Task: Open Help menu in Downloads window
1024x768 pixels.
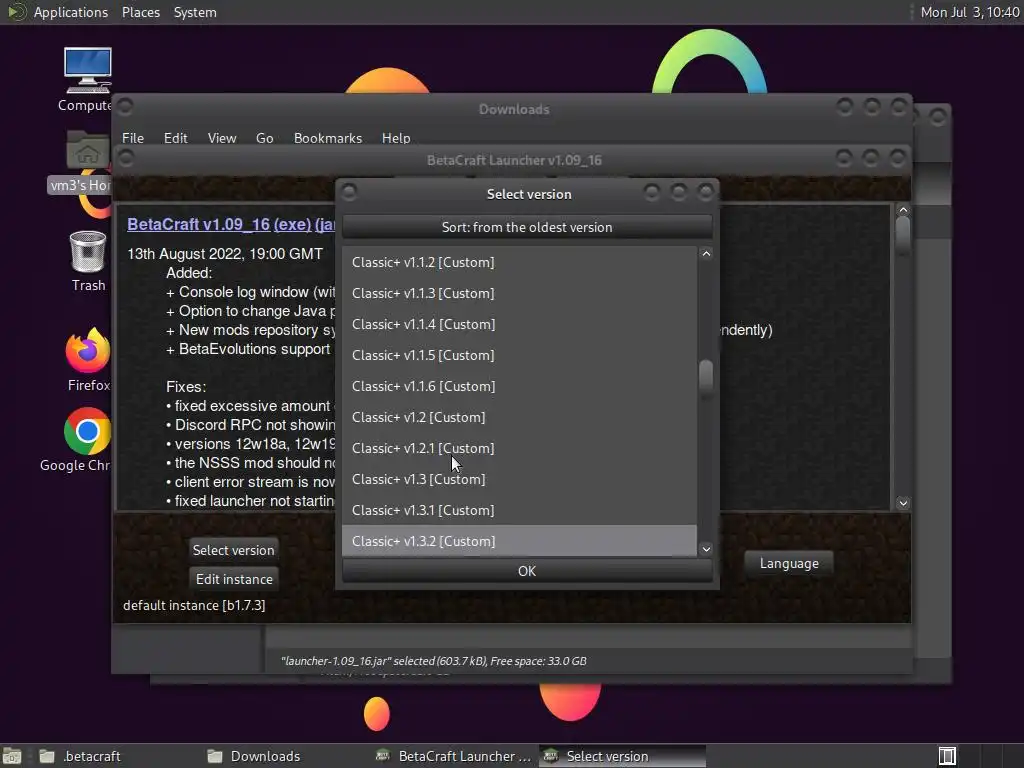Action: (396, 138)
